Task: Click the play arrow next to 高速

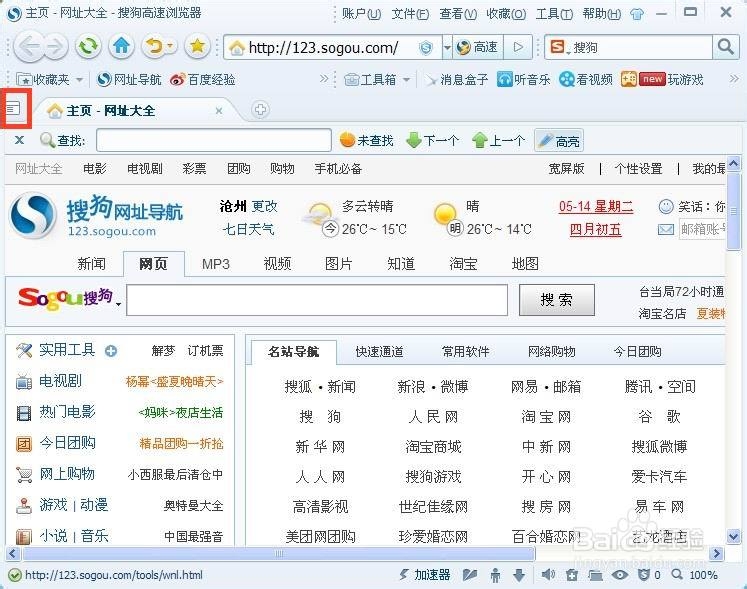Action: point(518,47)
